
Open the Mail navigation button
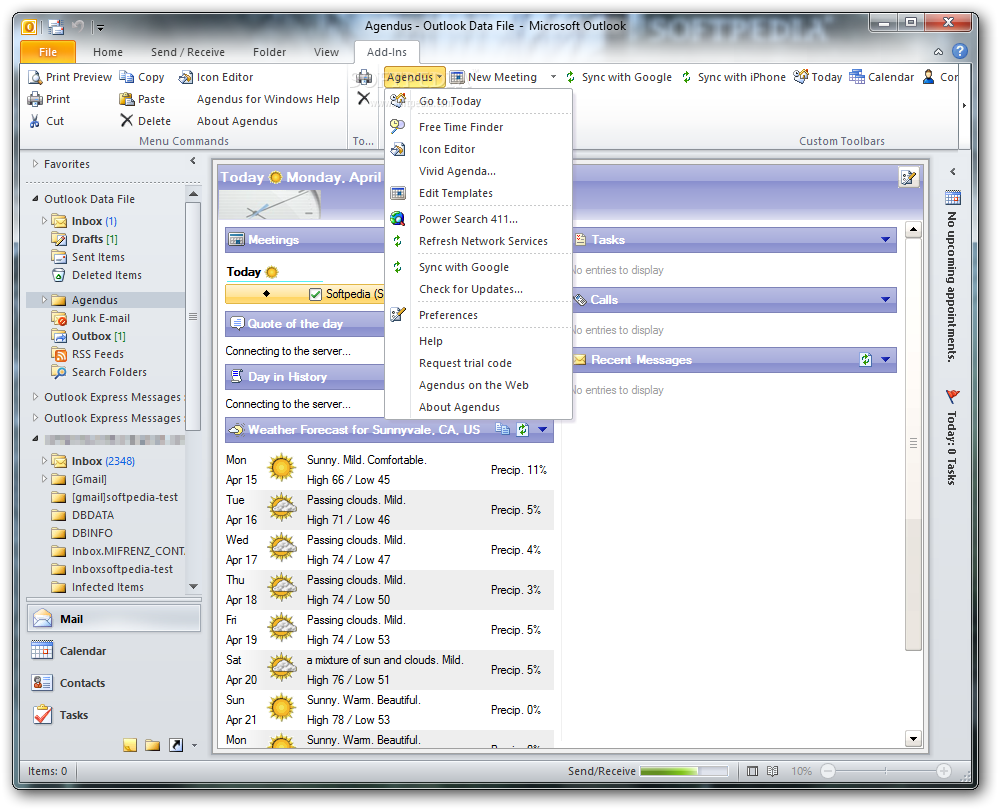114,619
